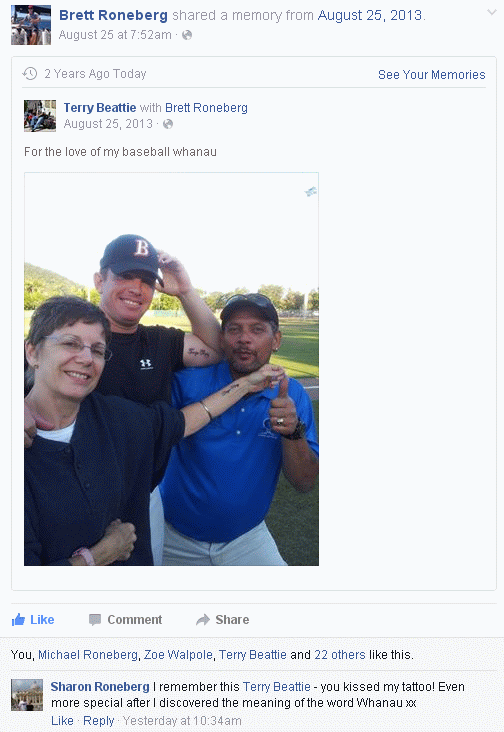
Task: Open Brett Roneberg's profile picture
Action: coord(31,25)
